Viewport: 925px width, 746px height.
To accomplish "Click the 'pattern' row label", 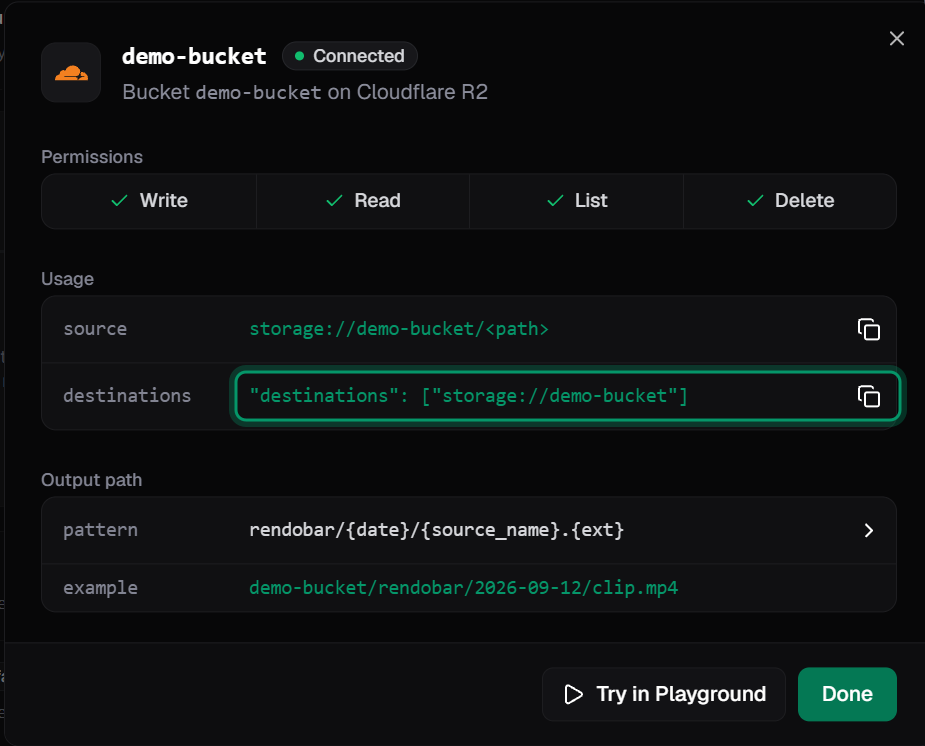I will pyautogui.click(x=100, y=530).
